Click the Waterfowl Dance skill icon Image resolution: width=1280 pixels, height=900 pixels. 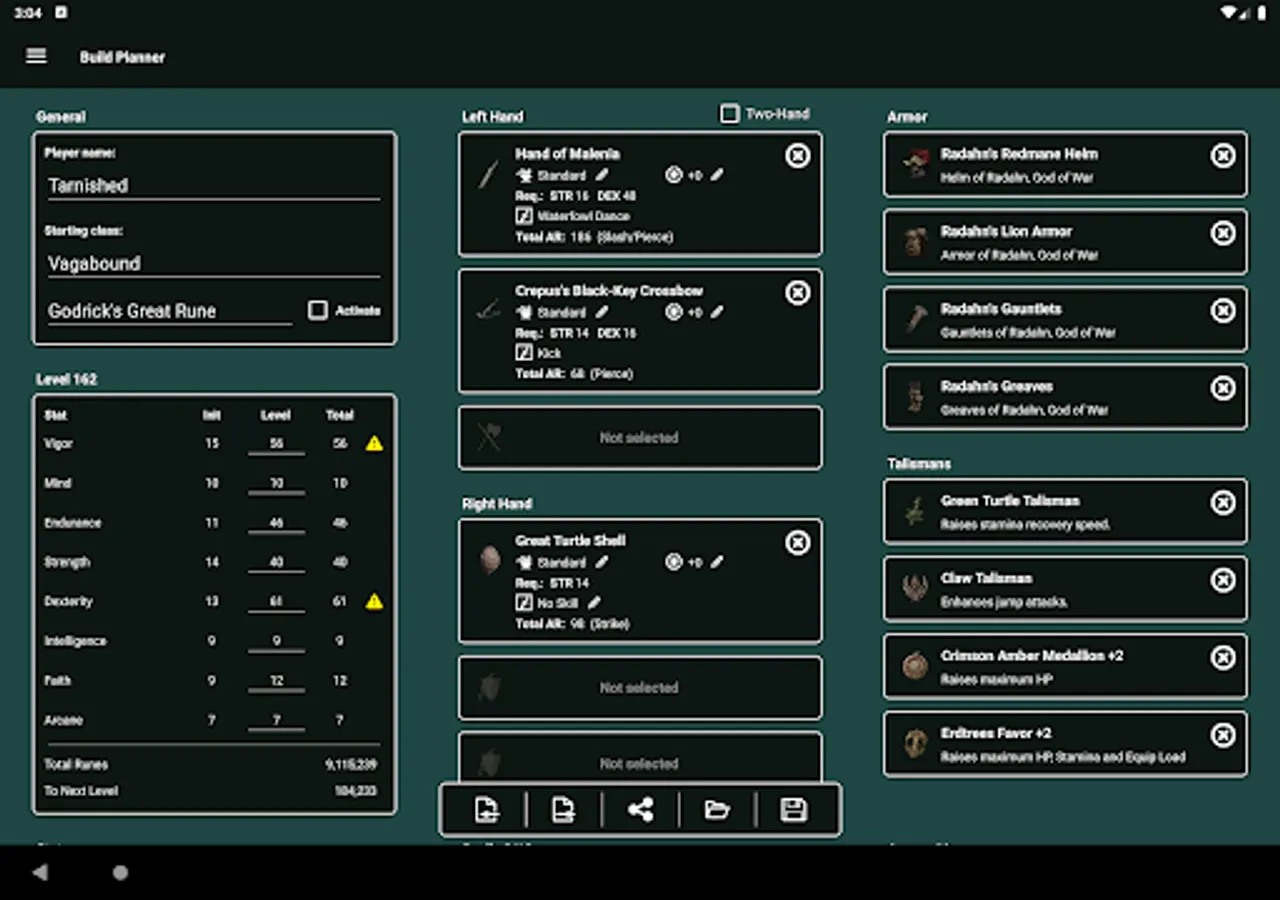[523, 216]
